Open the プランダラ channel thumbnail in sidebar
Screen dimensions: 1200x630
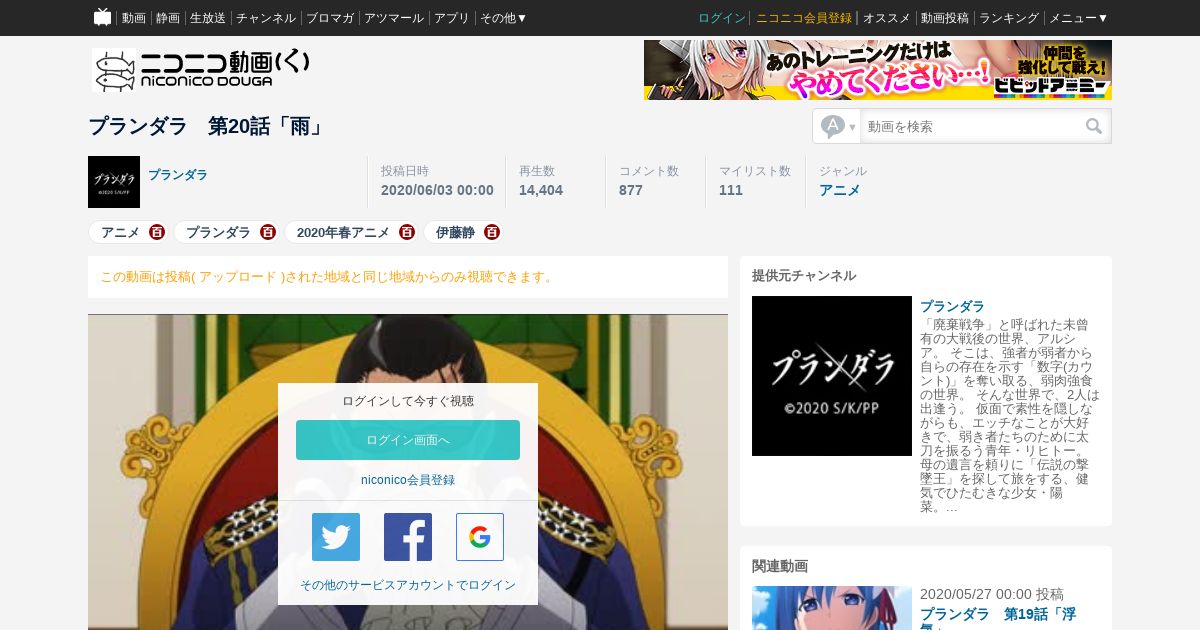(832, 376)
